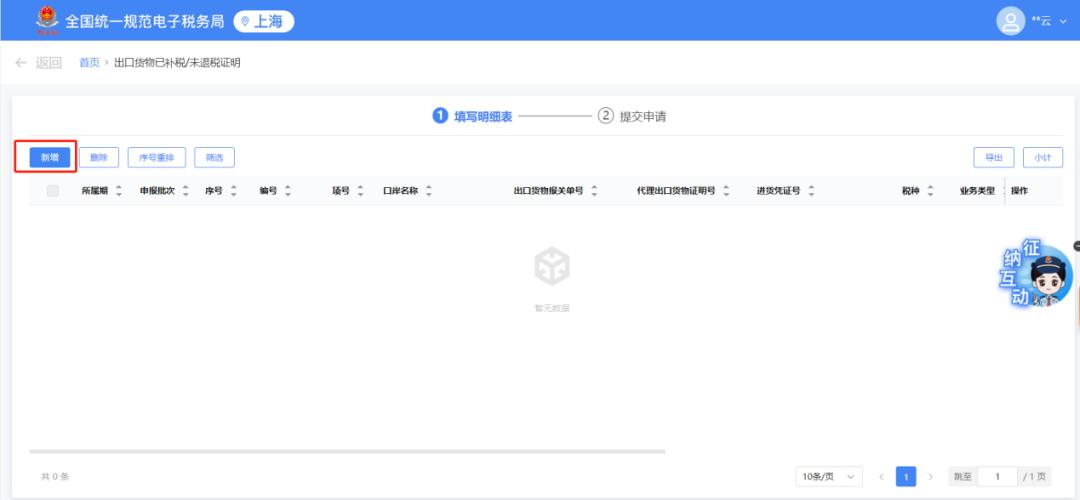Viewport: 1080px width, 500px height.
Task: Click the user avatar icon
Action: (x=1010, y=21)
